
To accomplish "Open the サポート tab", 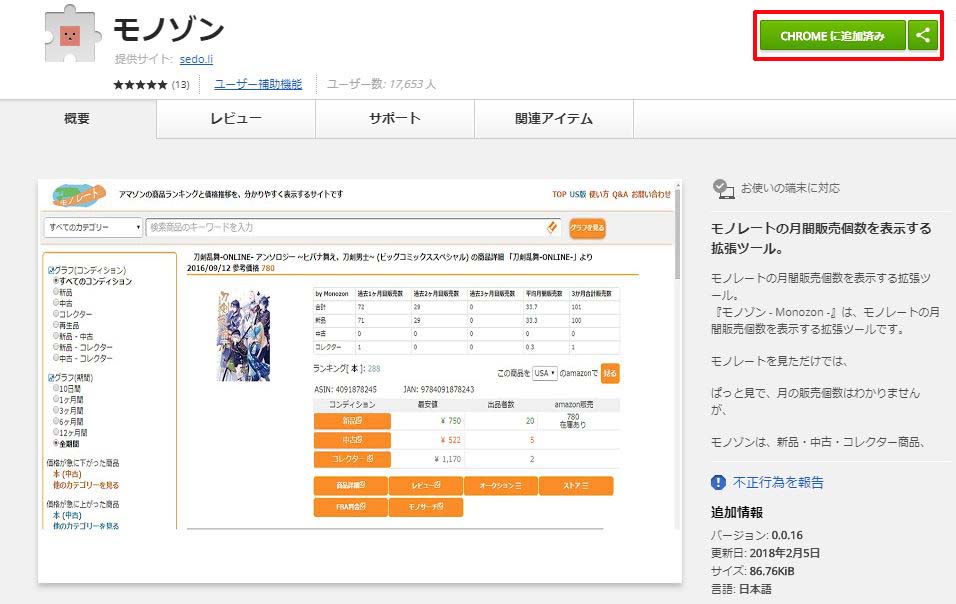I will tap(395, 118).
